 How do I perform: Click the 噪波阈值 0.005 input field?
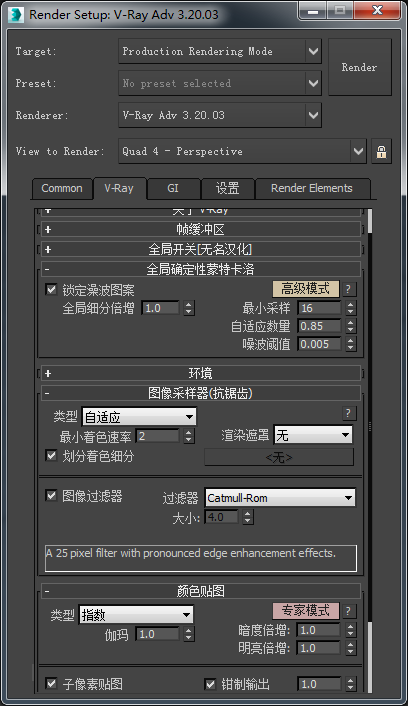click(319, 344)
